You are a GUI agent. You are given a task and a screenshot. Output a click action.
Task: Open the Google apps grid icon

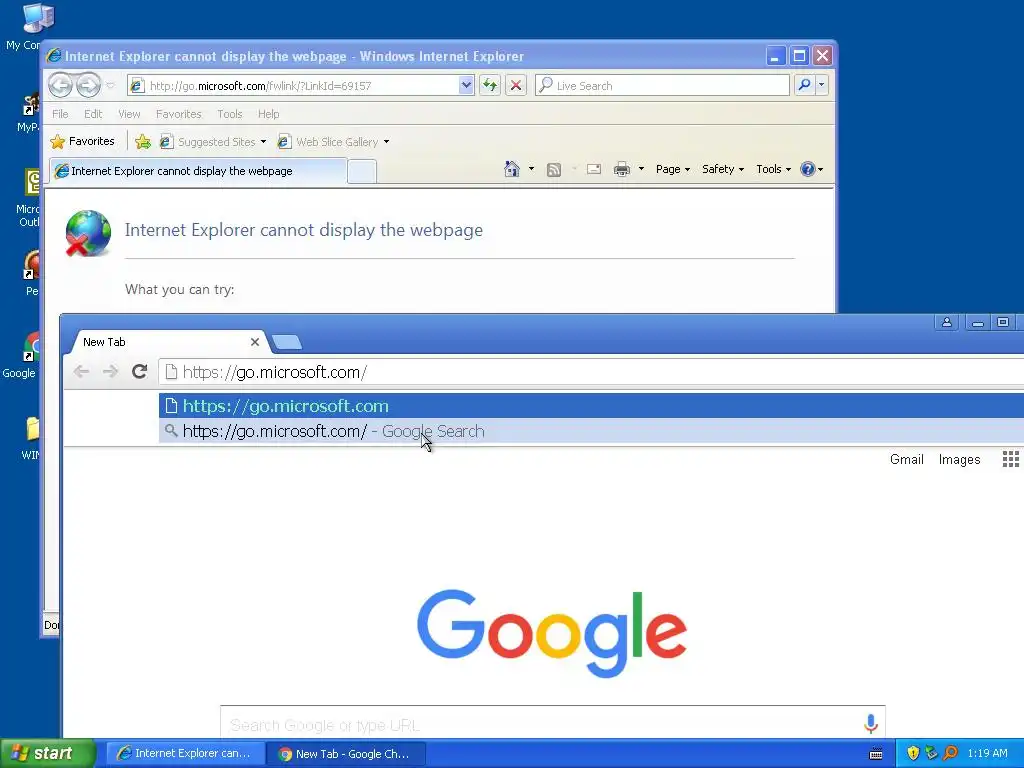tap(1010, 460)
